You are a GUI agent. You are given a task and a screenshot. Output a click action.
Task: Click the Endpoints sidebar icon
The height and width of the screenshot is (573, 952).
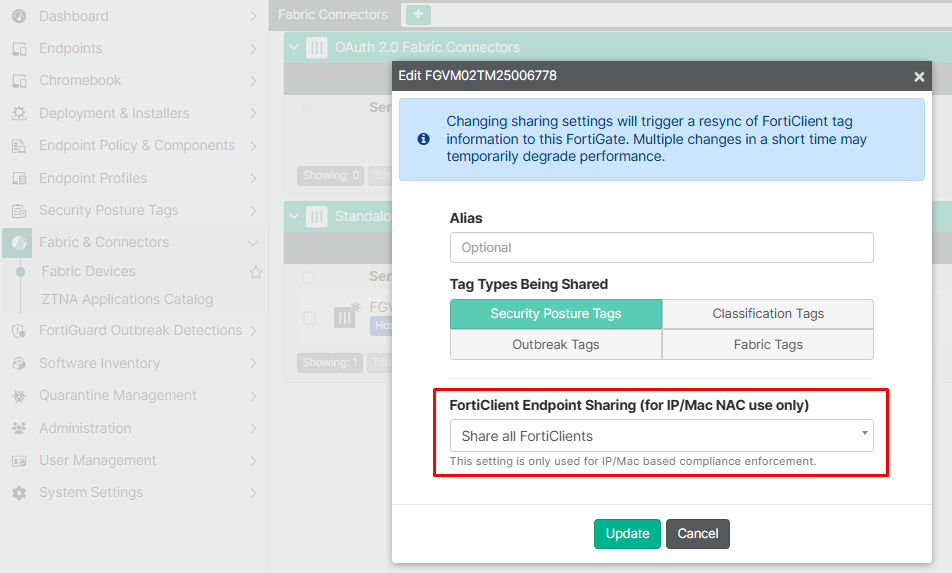[x=19, y=49]
